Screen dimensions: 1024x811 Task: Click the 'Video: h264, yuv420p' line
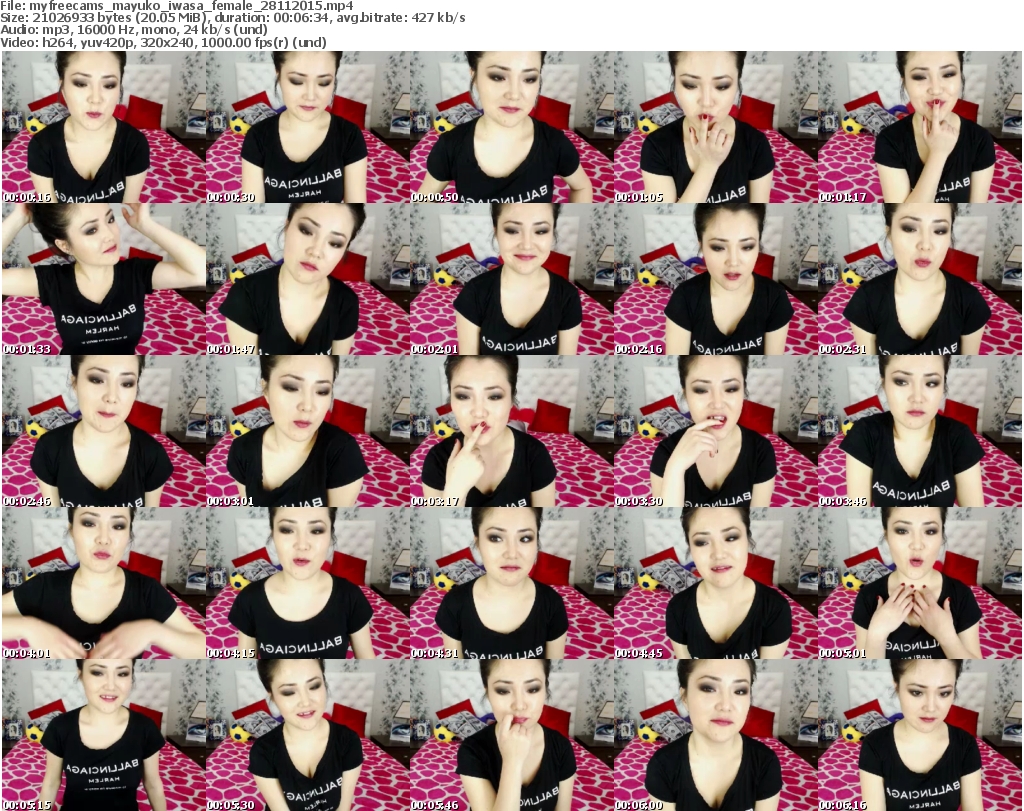click(163, 42)
